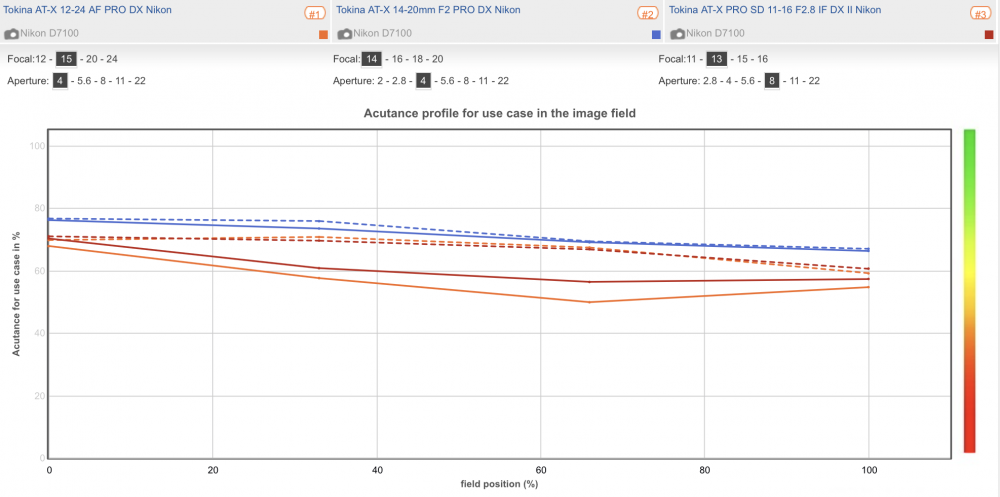Select focal 16 for the Tokina 11-16 lens

coord(761,59)
